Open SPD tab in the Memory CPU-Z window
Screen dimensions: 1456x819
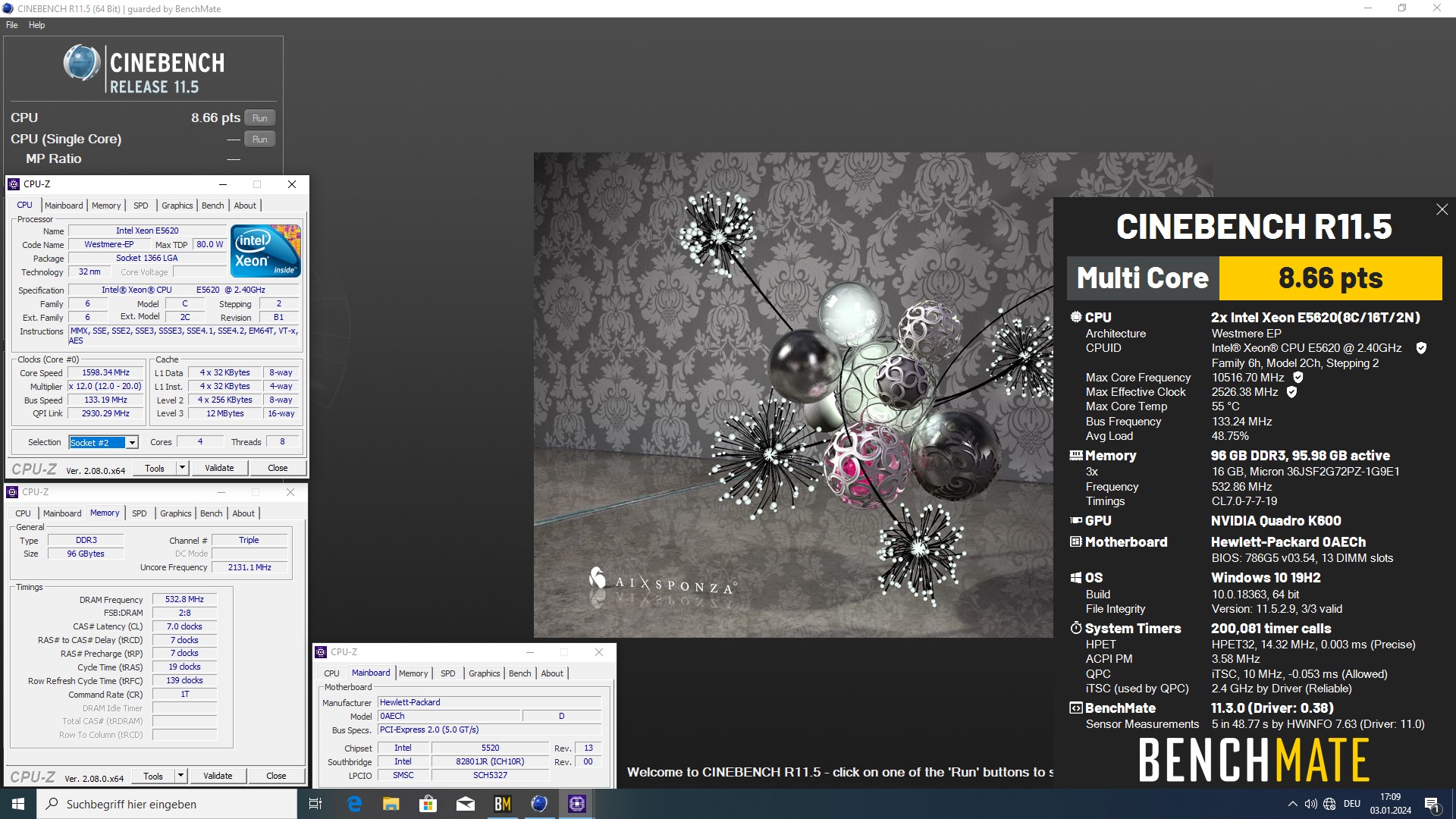coord(140,513)
